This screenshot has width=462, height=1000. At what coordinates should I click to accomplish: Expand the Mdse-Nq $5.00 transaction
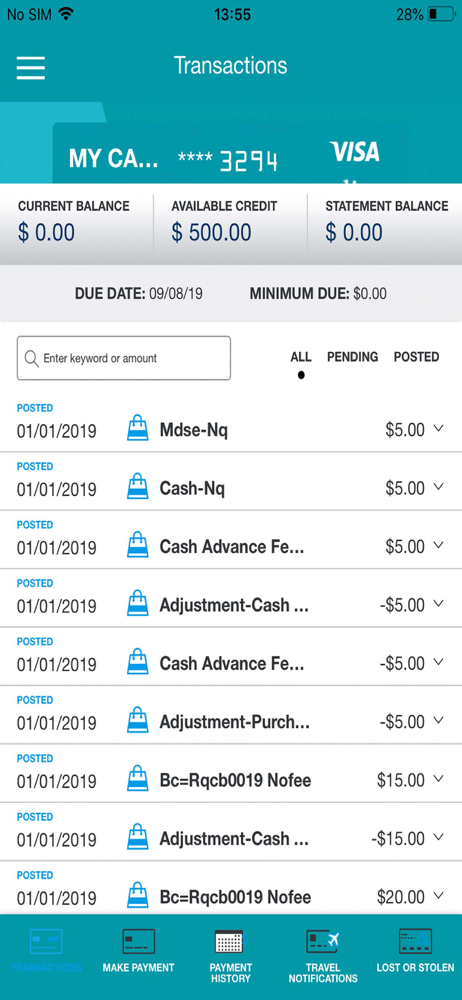tap(438, 429)
